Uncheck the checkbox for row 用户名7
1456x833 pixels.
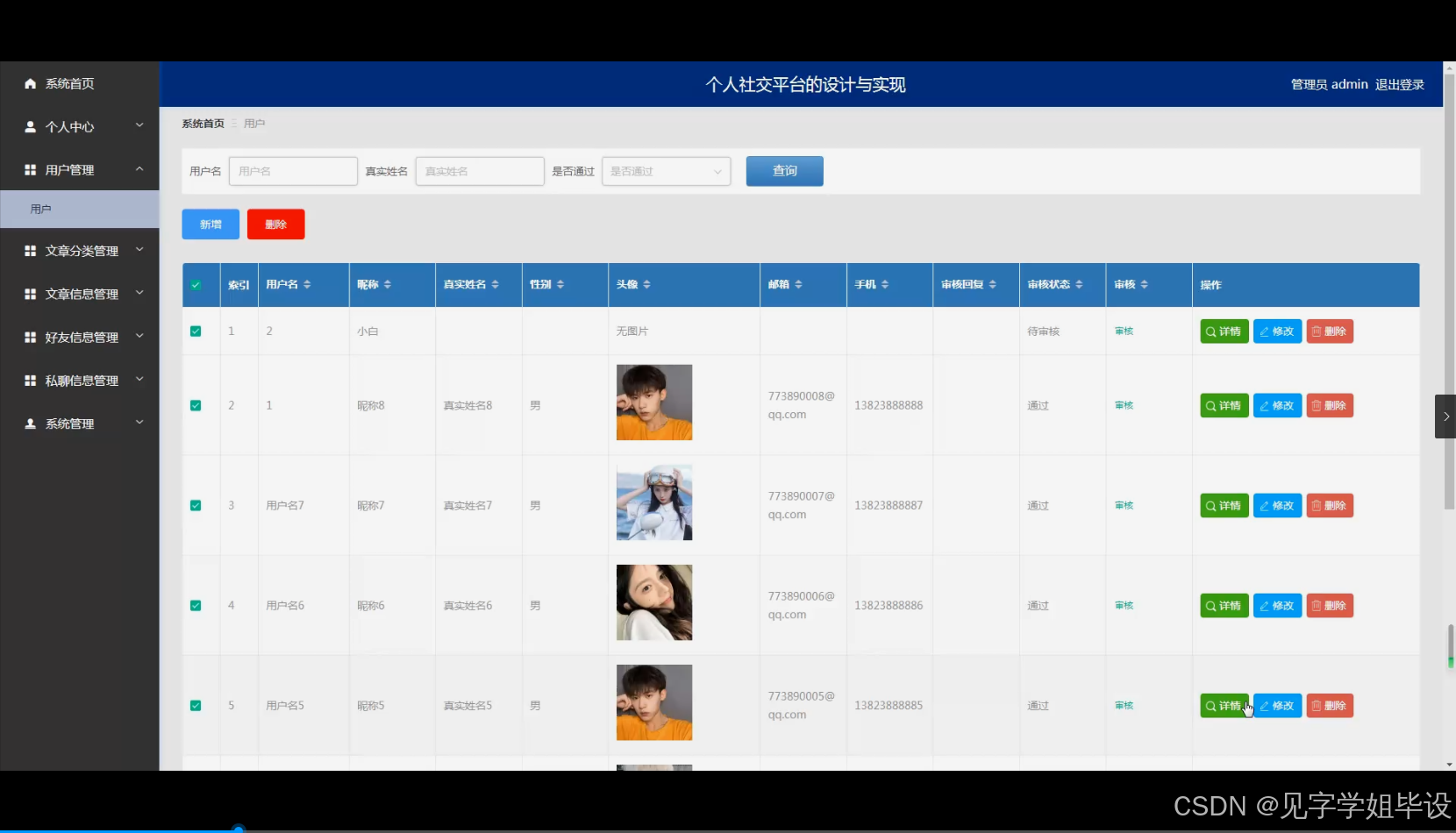(196, 505)
